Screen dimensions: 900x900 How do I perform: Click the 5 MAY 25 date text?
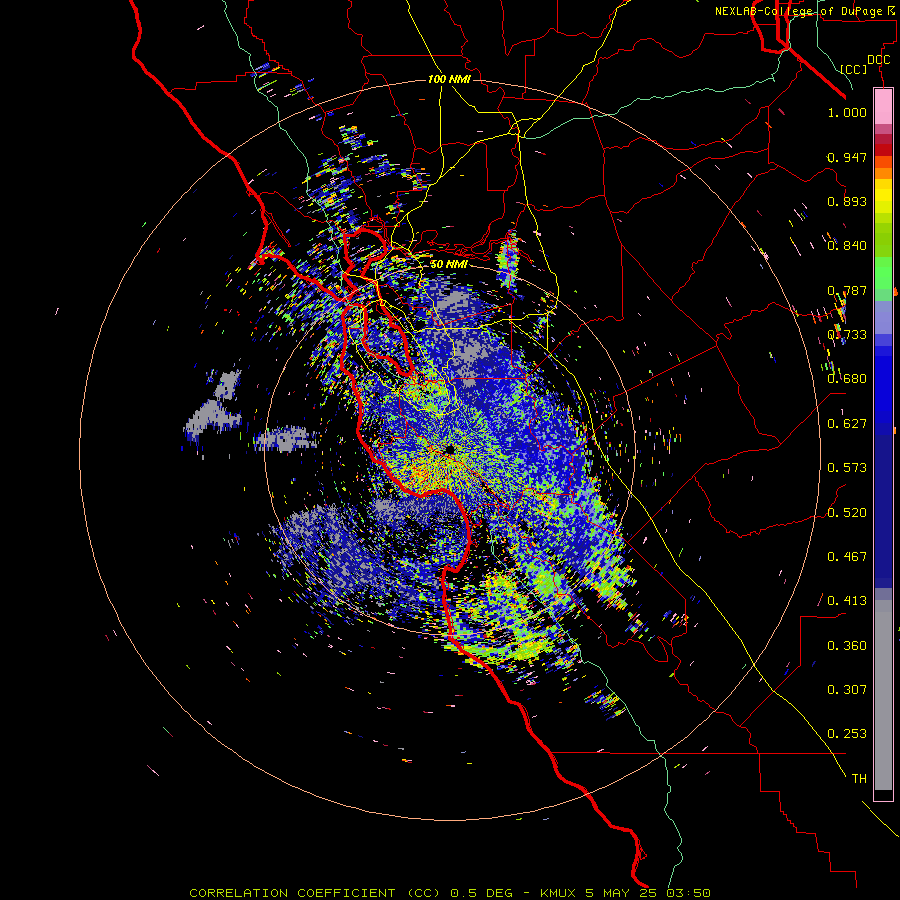tap(621, 893)
